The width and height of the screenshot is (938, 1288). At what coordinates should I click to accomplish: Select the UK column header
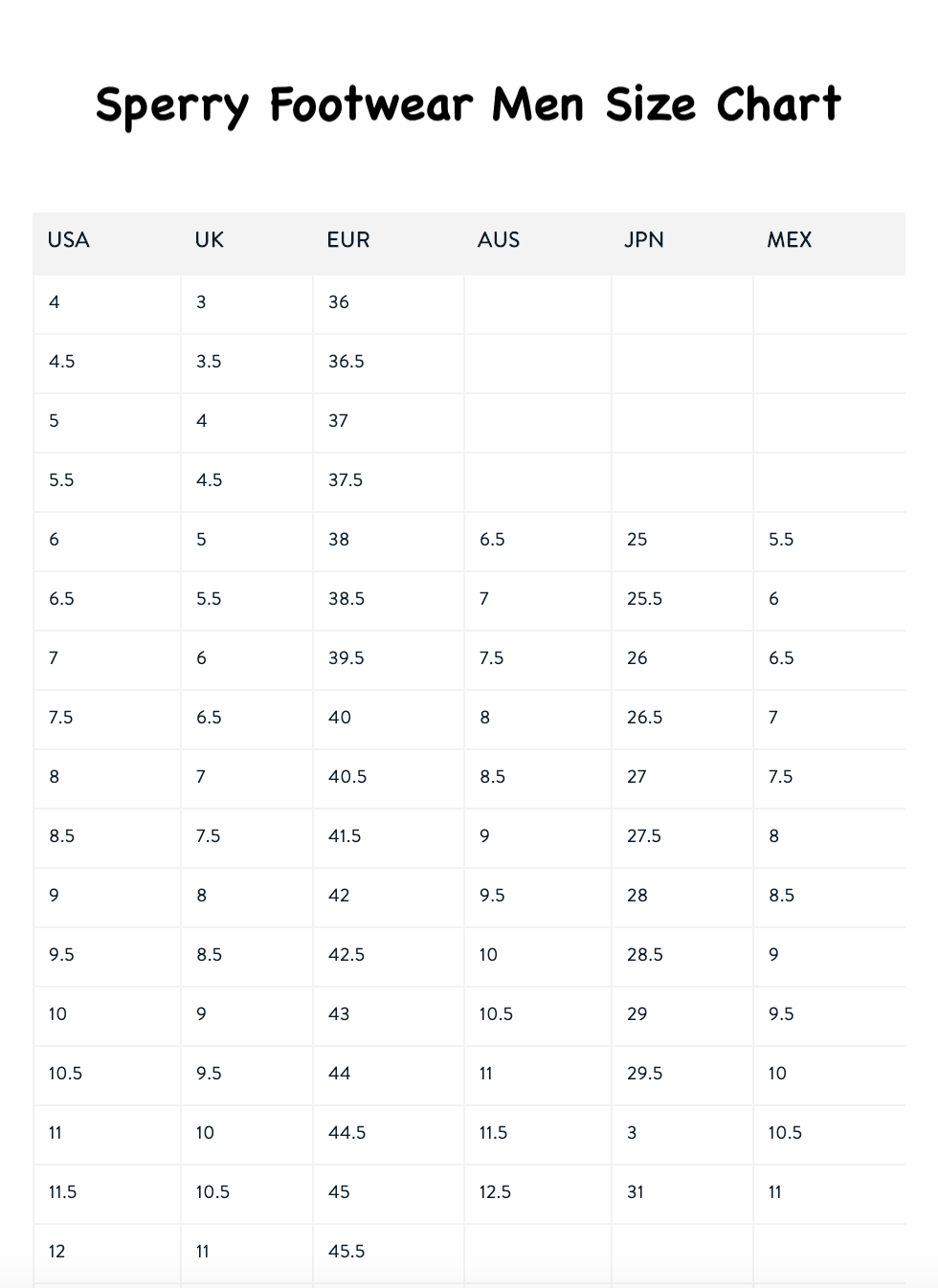(209, 240)
